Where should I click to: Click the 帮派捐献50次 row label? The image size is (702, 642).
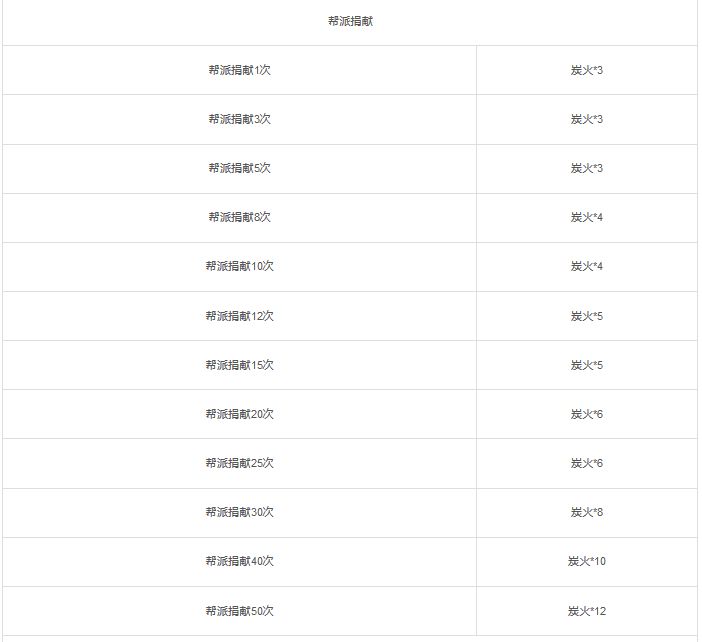point(240,611)
